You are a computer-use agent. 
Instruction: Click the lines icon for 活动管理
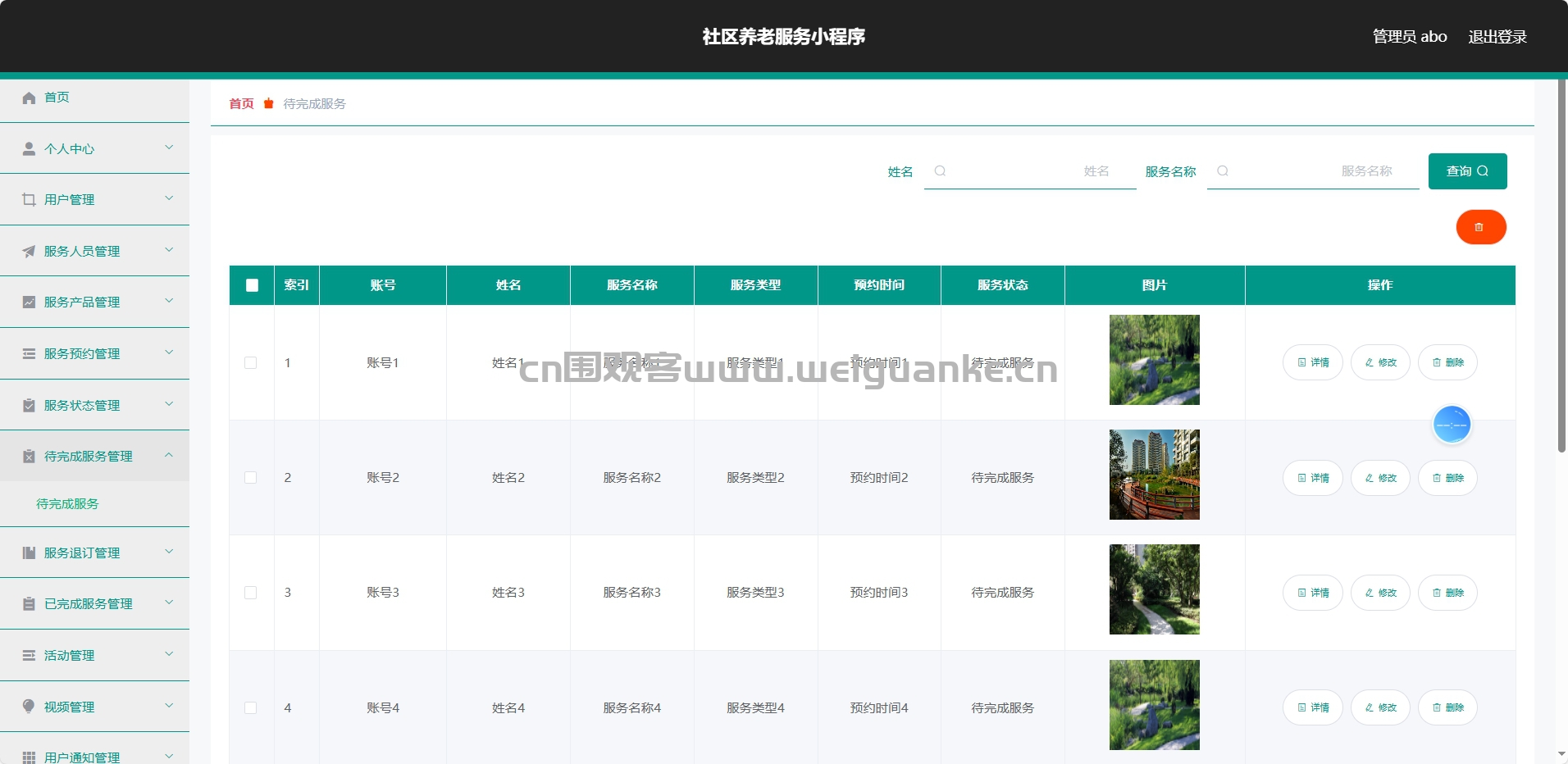tap(29, 655)
